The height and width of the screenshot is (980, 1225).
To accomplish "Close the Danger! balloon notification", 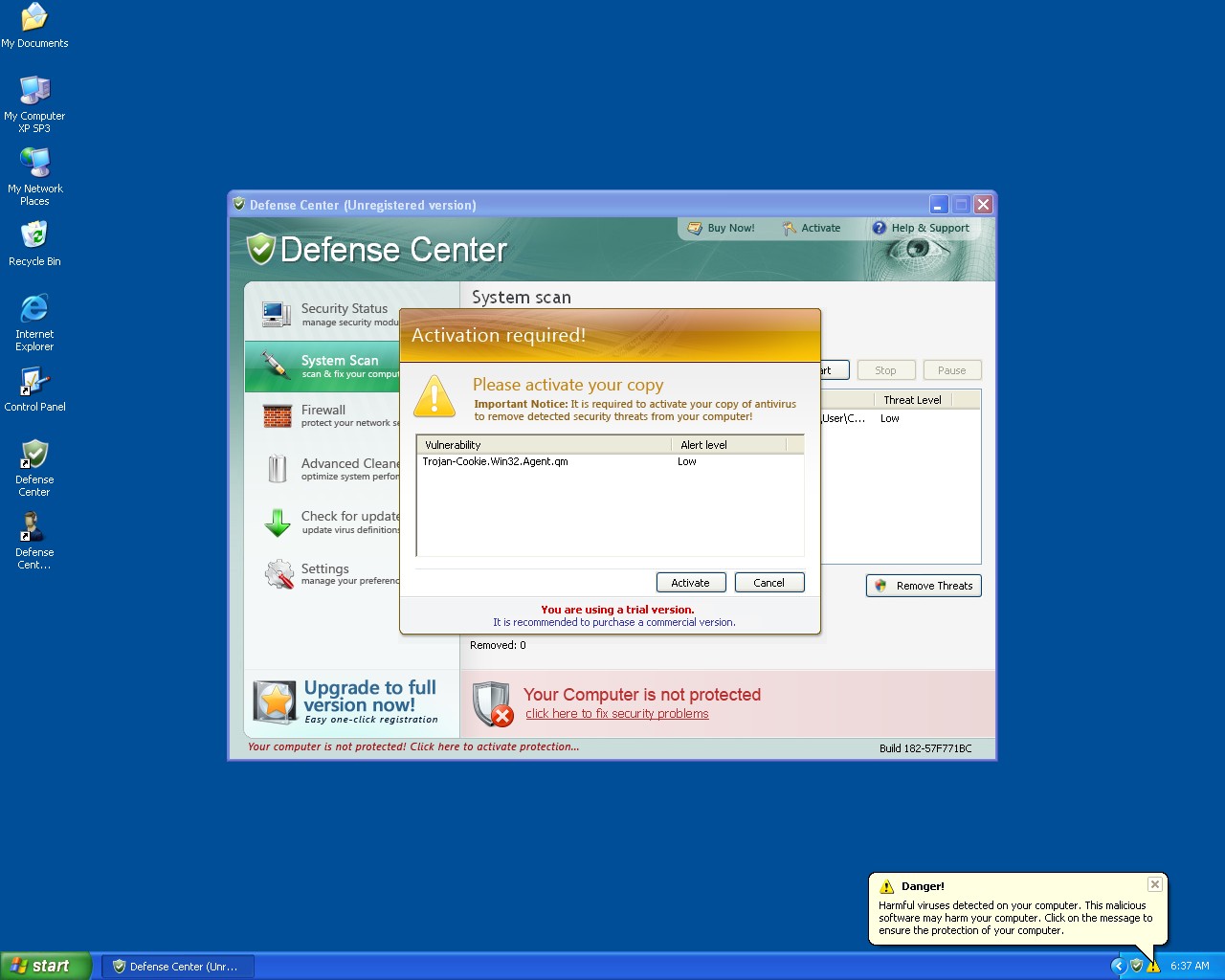I will point(1155,884).
